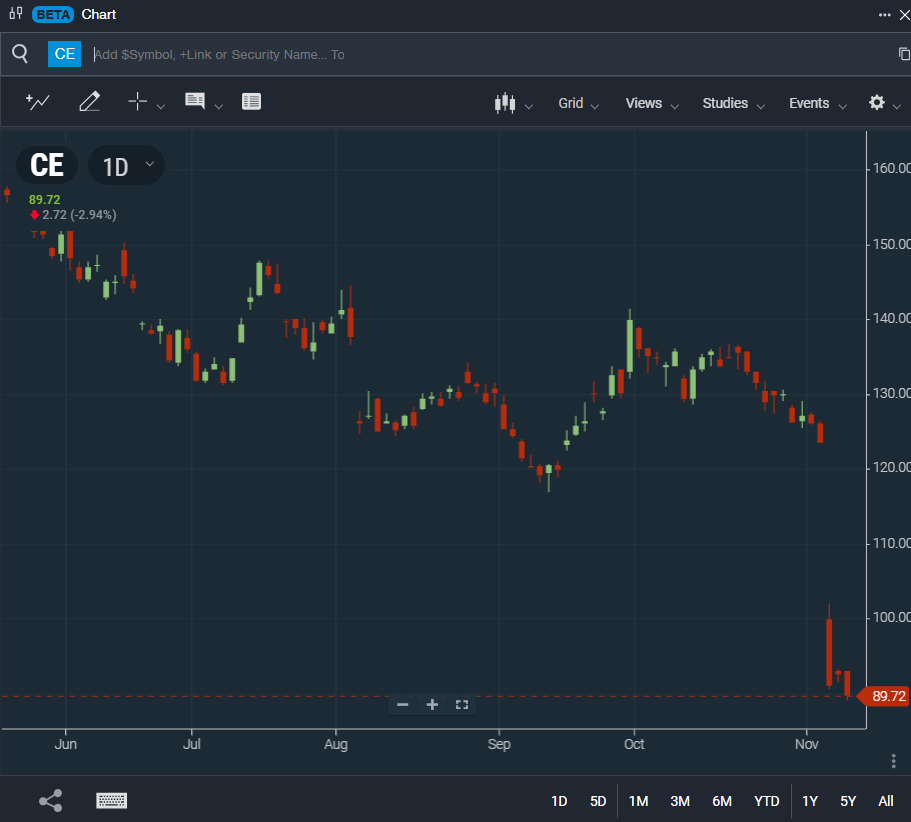Activate the crosshair tool
The image size is (911, 822).
(137, 101)
